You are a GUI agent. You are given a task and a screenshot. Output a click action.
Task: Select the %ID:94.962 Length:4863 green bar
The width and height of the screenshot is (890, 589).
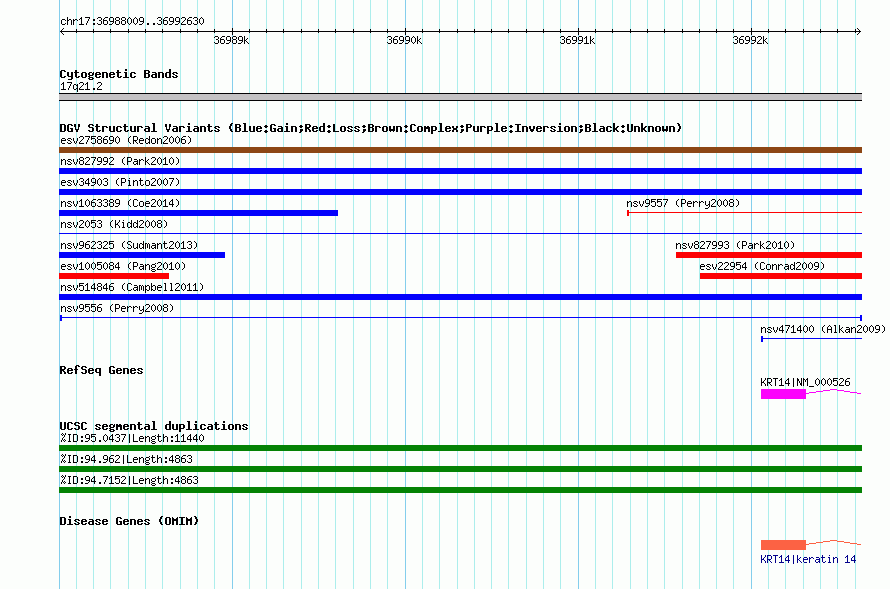coord(460,469)
